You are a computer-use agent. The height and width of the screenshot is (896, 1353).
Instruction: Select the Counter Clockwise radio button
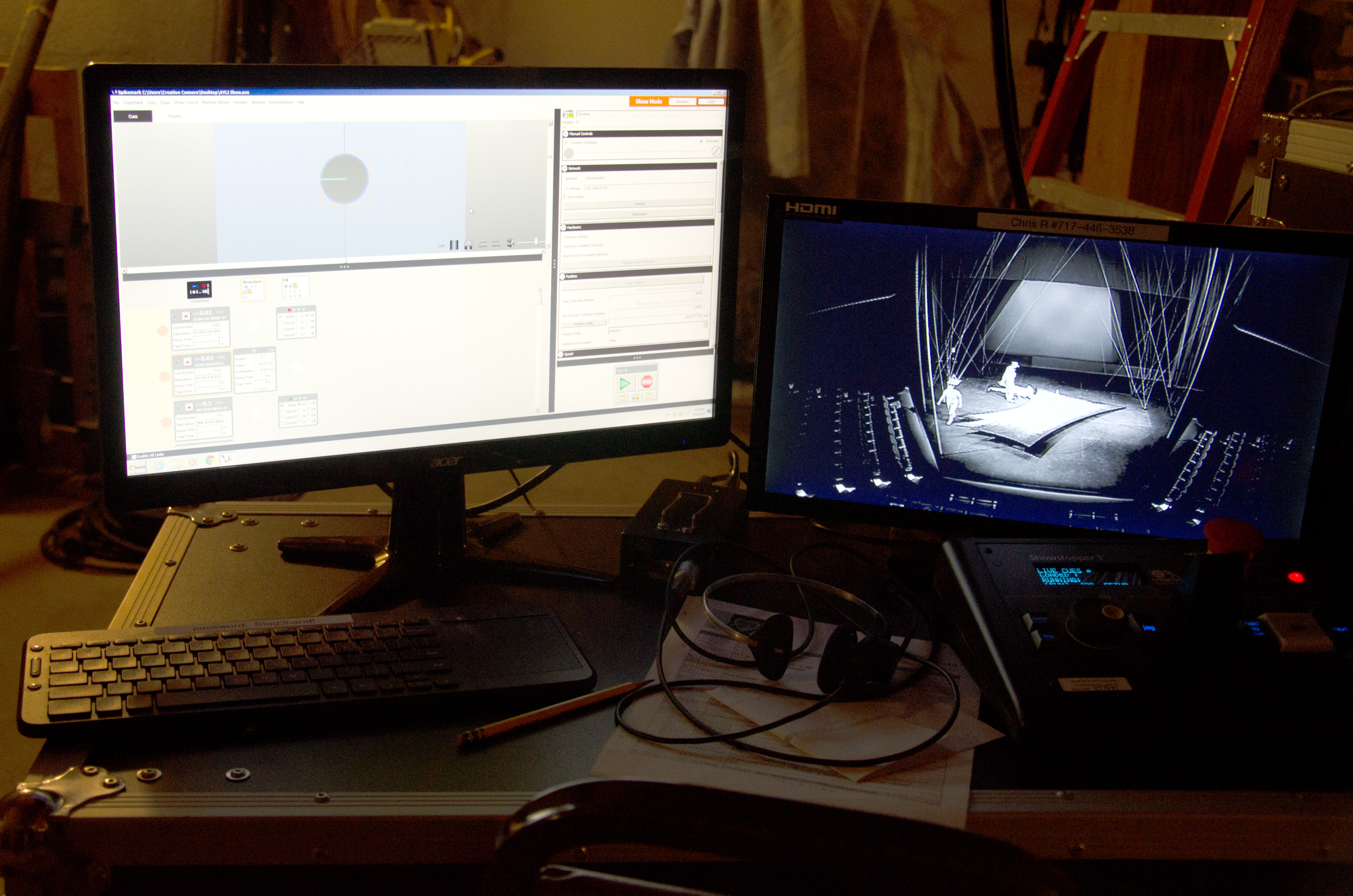566,143
